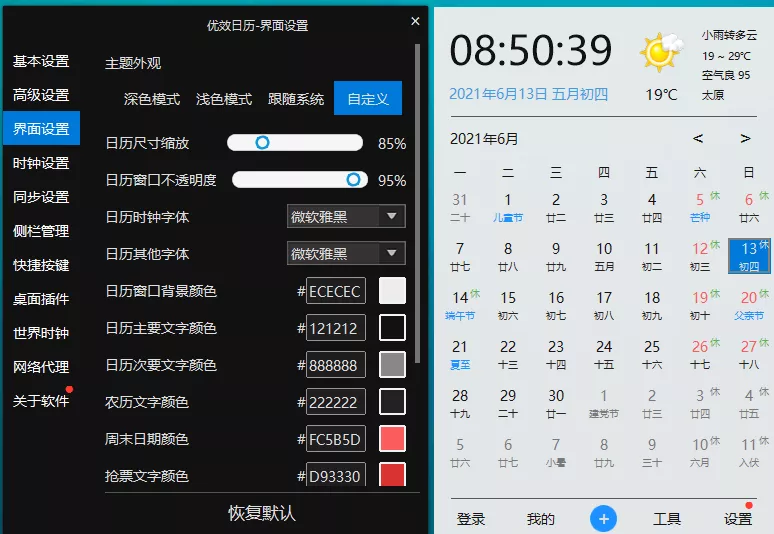Open 日历其他字体 font dropdown
The width and height of the screenshot is (774, 534).
click(346, 253)
